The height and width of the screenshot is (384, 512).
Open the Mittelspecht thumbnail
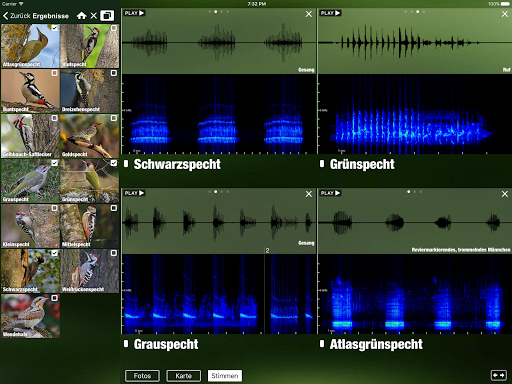(90, 226)
